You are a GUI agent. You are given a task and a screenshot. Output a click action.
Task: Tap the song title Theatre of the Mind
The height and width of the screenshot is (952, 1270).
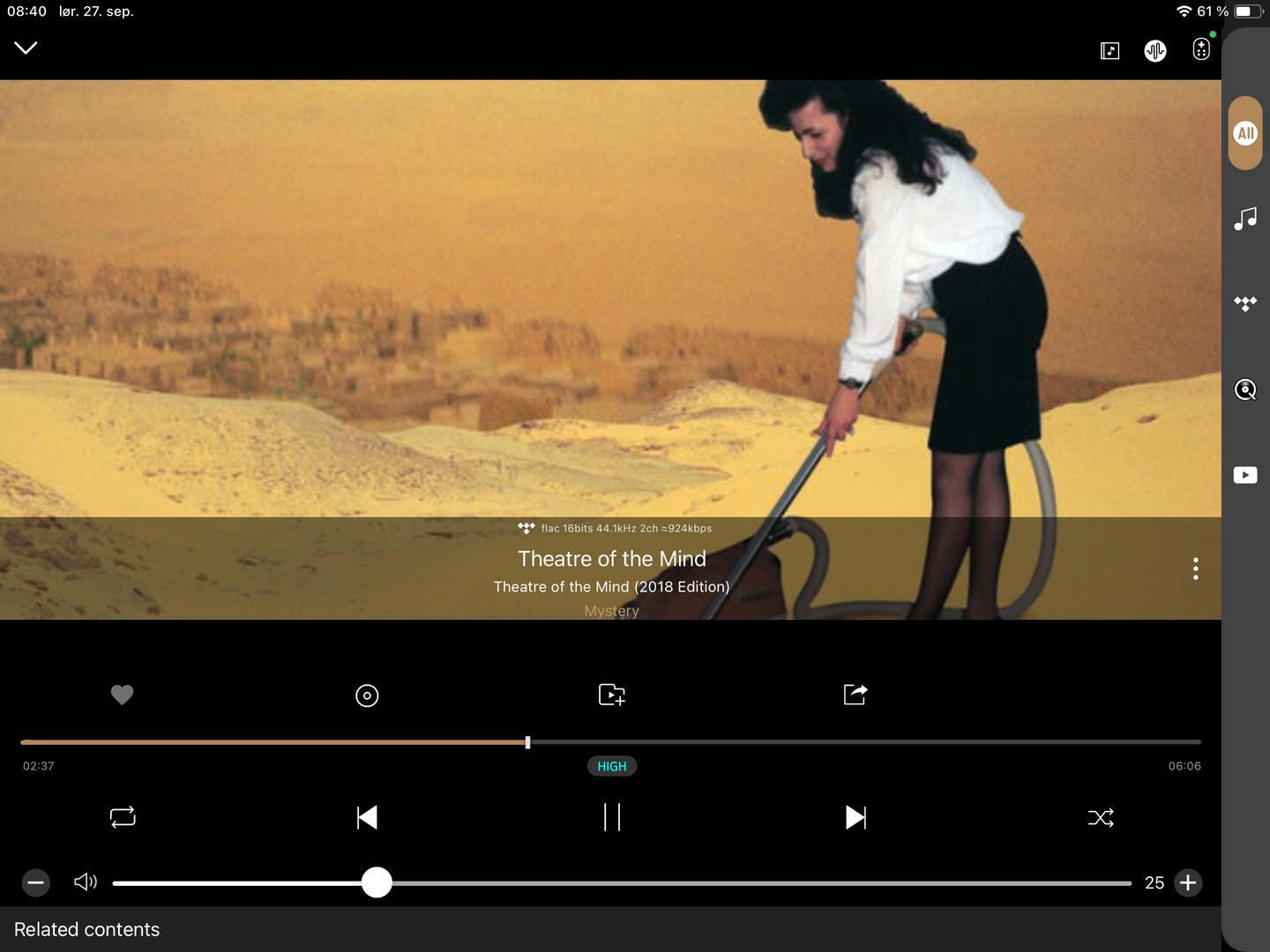tap(612, 559)
